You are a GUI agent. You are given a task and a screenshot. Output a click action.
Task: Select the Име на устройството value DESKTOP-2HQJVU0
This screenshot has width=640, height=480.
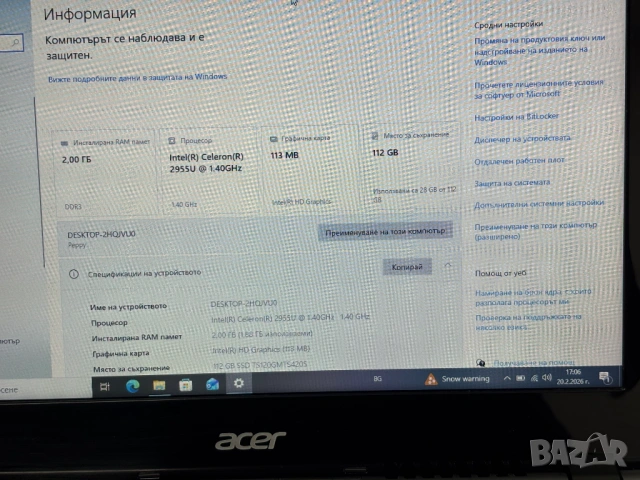[x=244, y=304]
